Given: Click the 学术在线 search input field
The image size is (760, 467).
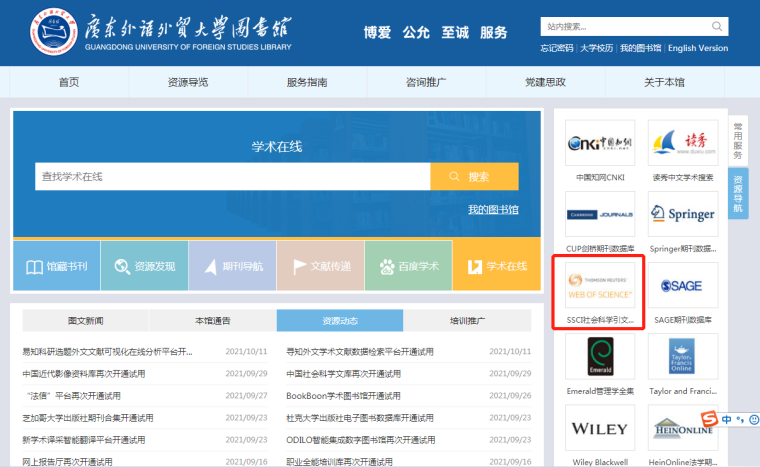Looking at the screenshot, I should [232, 177].
